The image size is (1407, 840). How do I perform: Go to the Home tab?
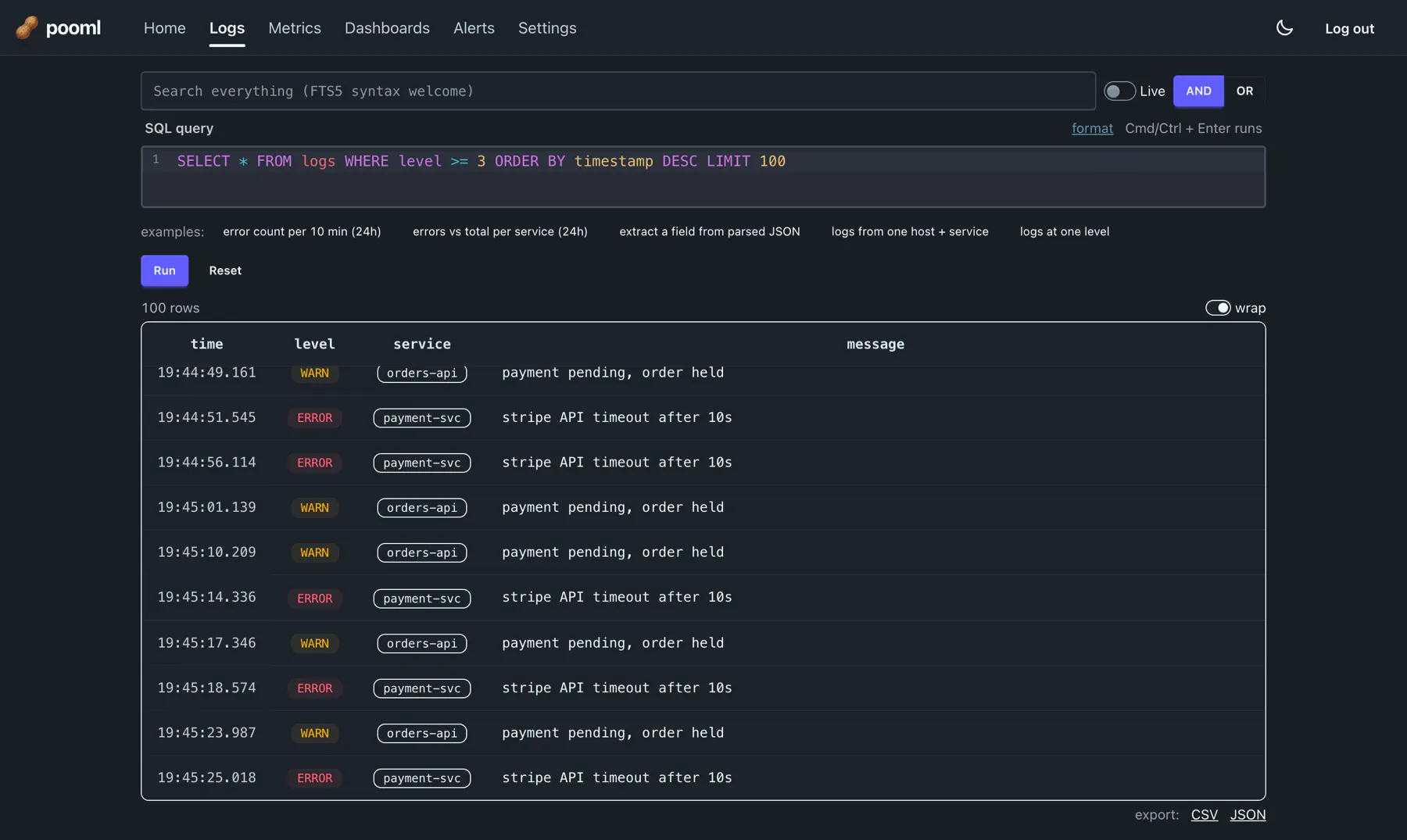(165, 28)
